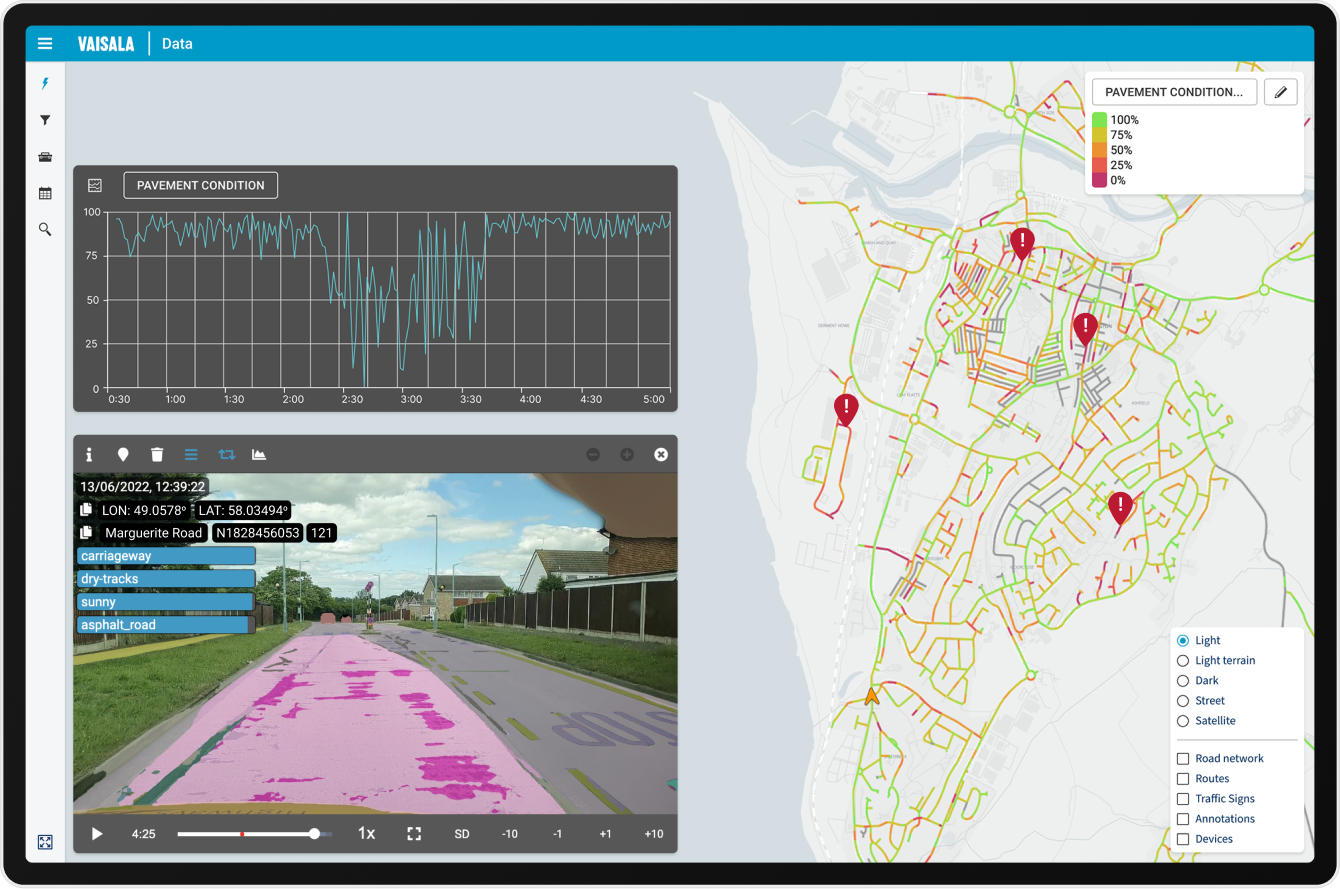Open the calendar icon in the sidebar

click(x=45, y=193)
